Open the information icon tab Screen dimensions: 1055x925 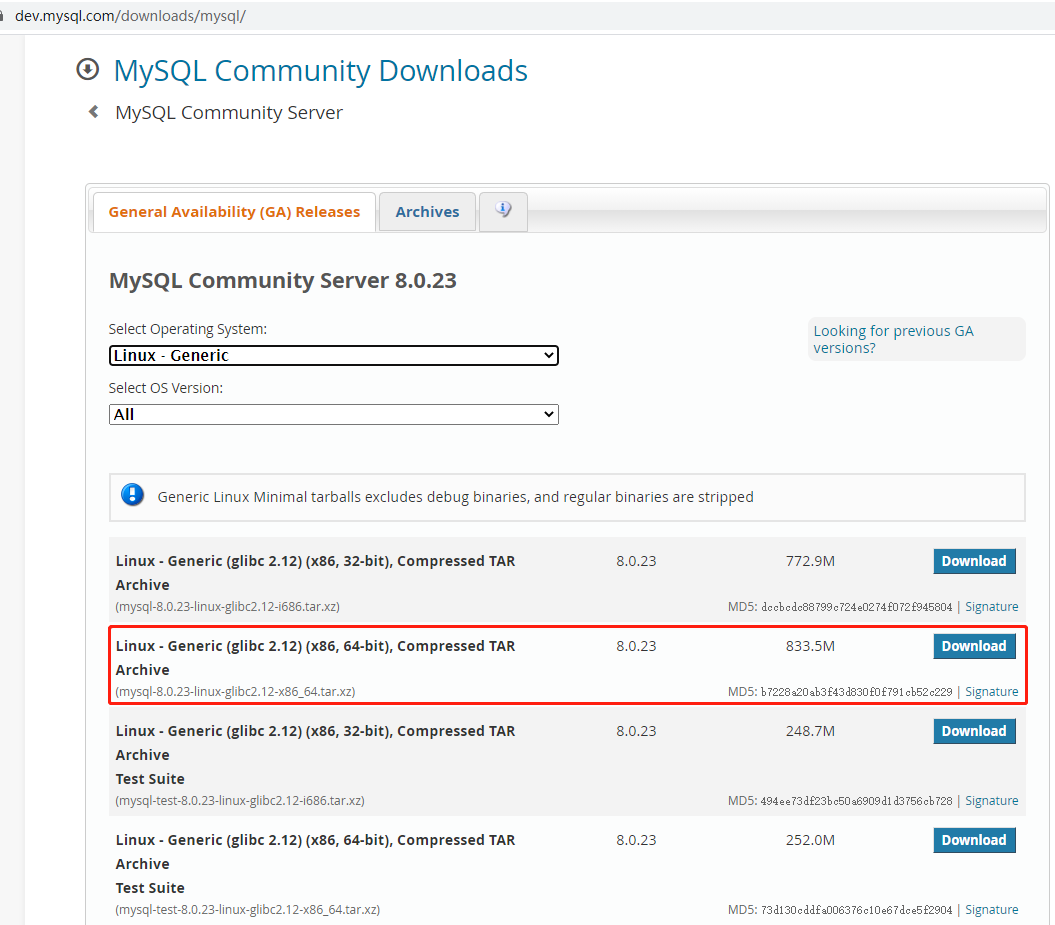(x=503, y=211)
